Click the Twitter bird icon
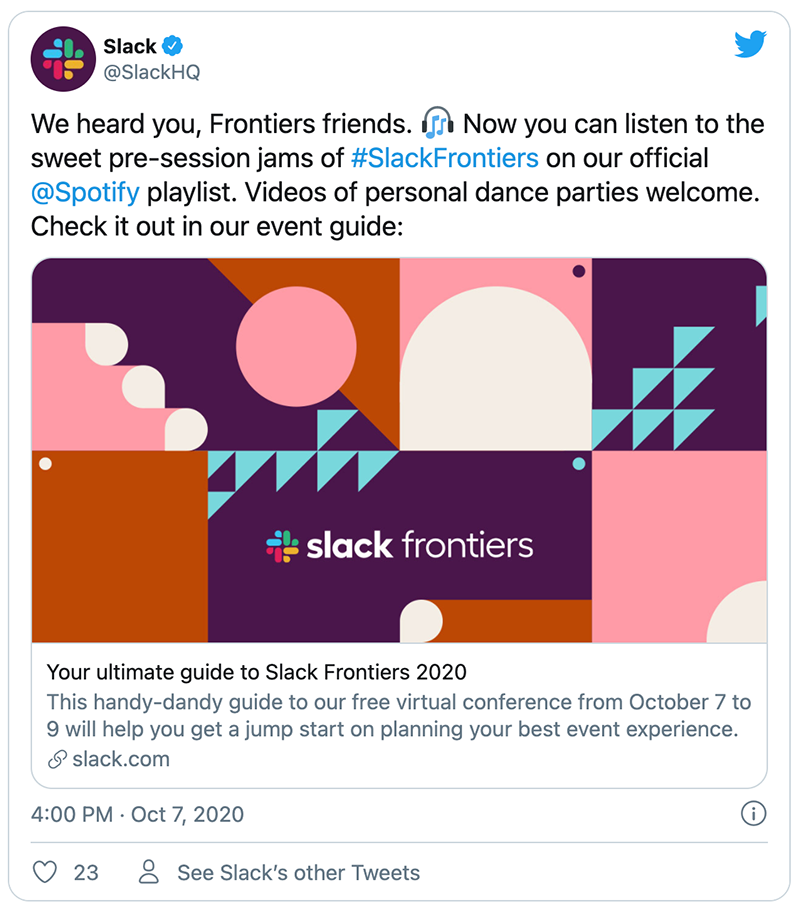The height and width of the screenshot is (915, 800). click(x=750, y=44)
